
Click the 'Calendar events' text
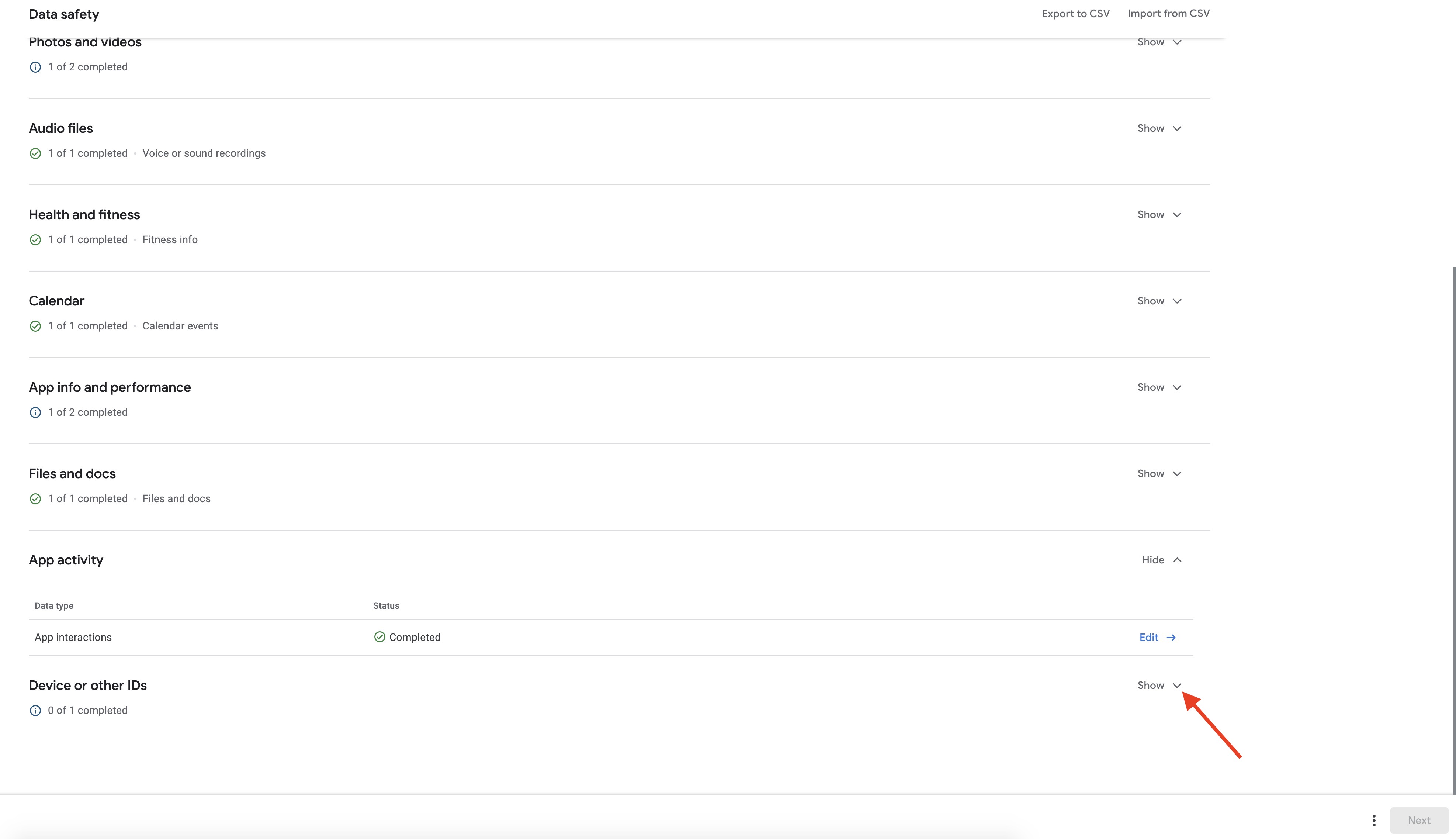point(180,326)
